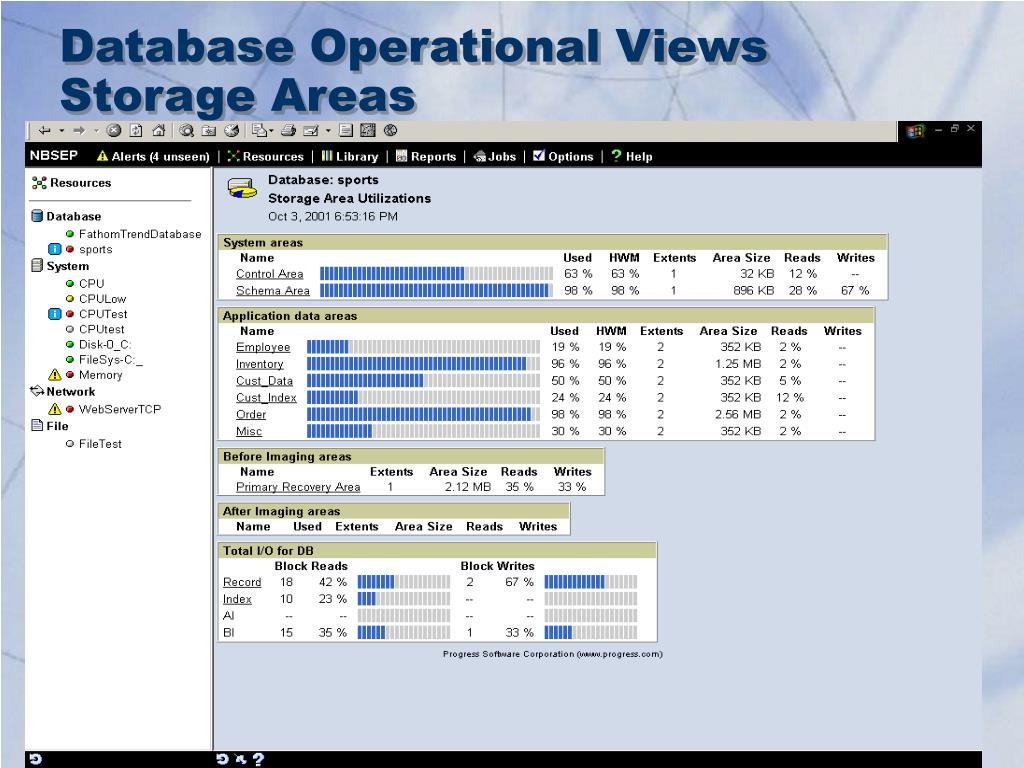
Task: Open the Schema Area link
Action: click(273, 291)
